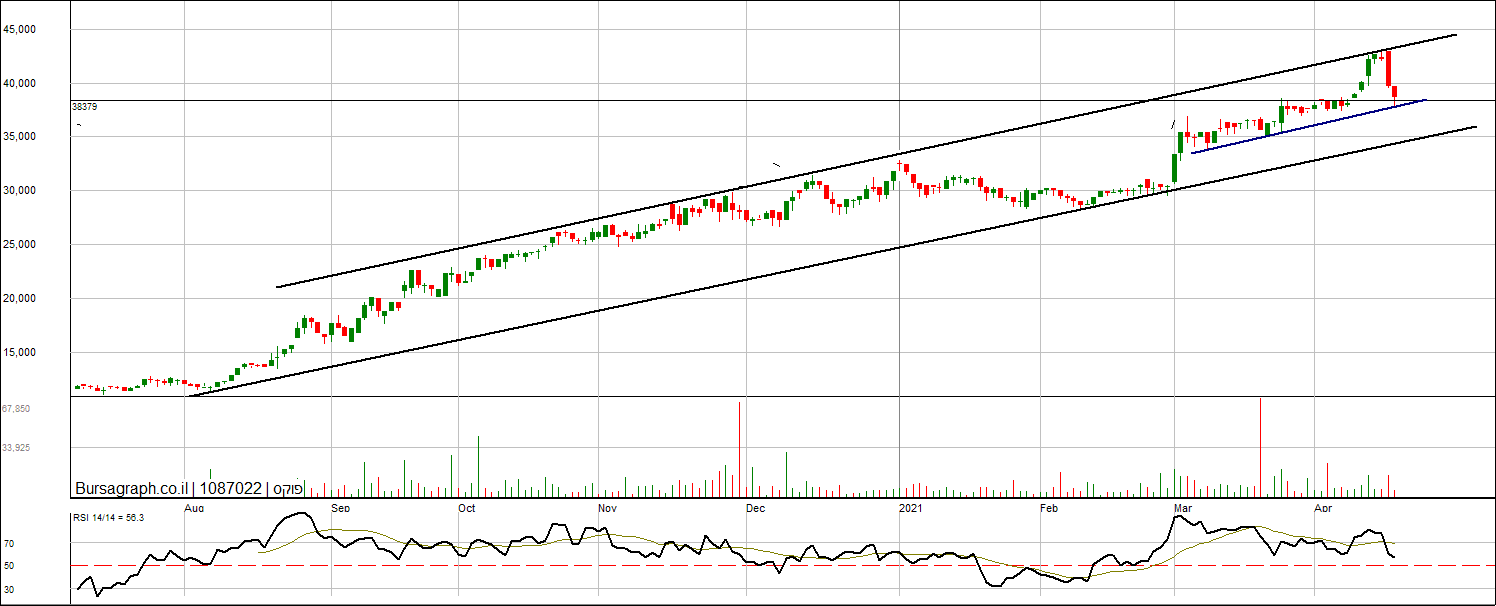Click the RSI 70 level label
Viewport: 1496px width, 606px height.
click(9, 544)
